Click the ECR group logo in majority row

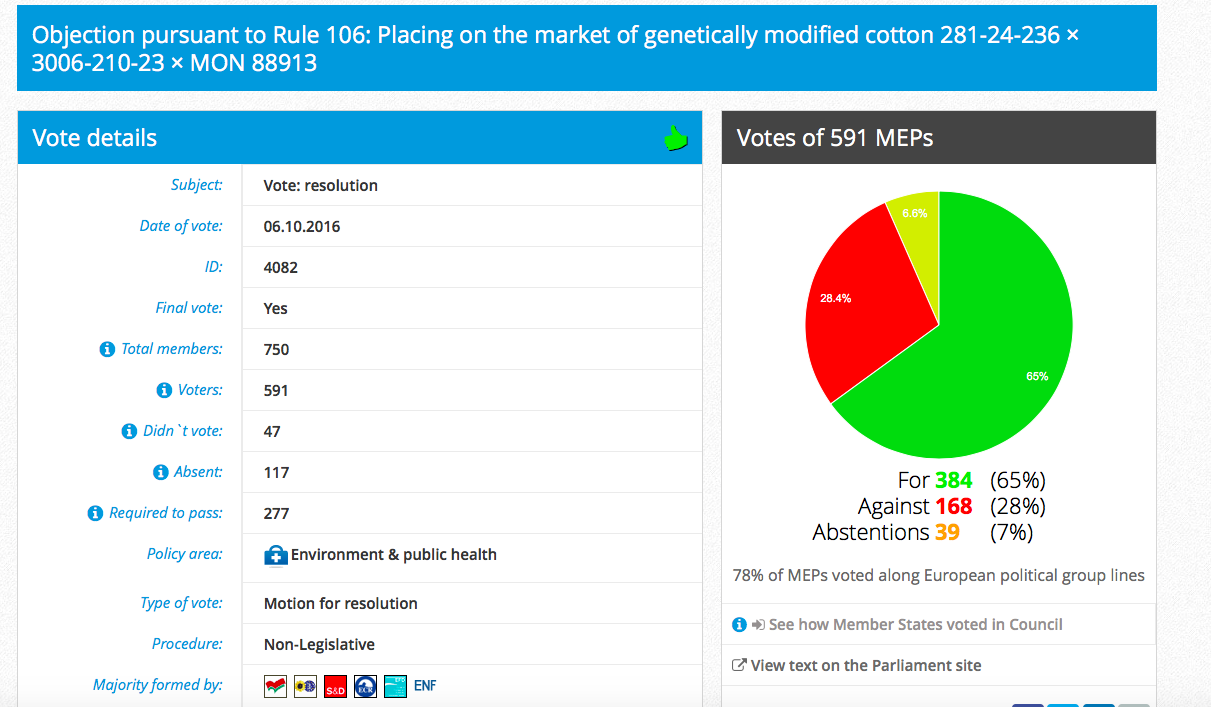click(366, 686)
